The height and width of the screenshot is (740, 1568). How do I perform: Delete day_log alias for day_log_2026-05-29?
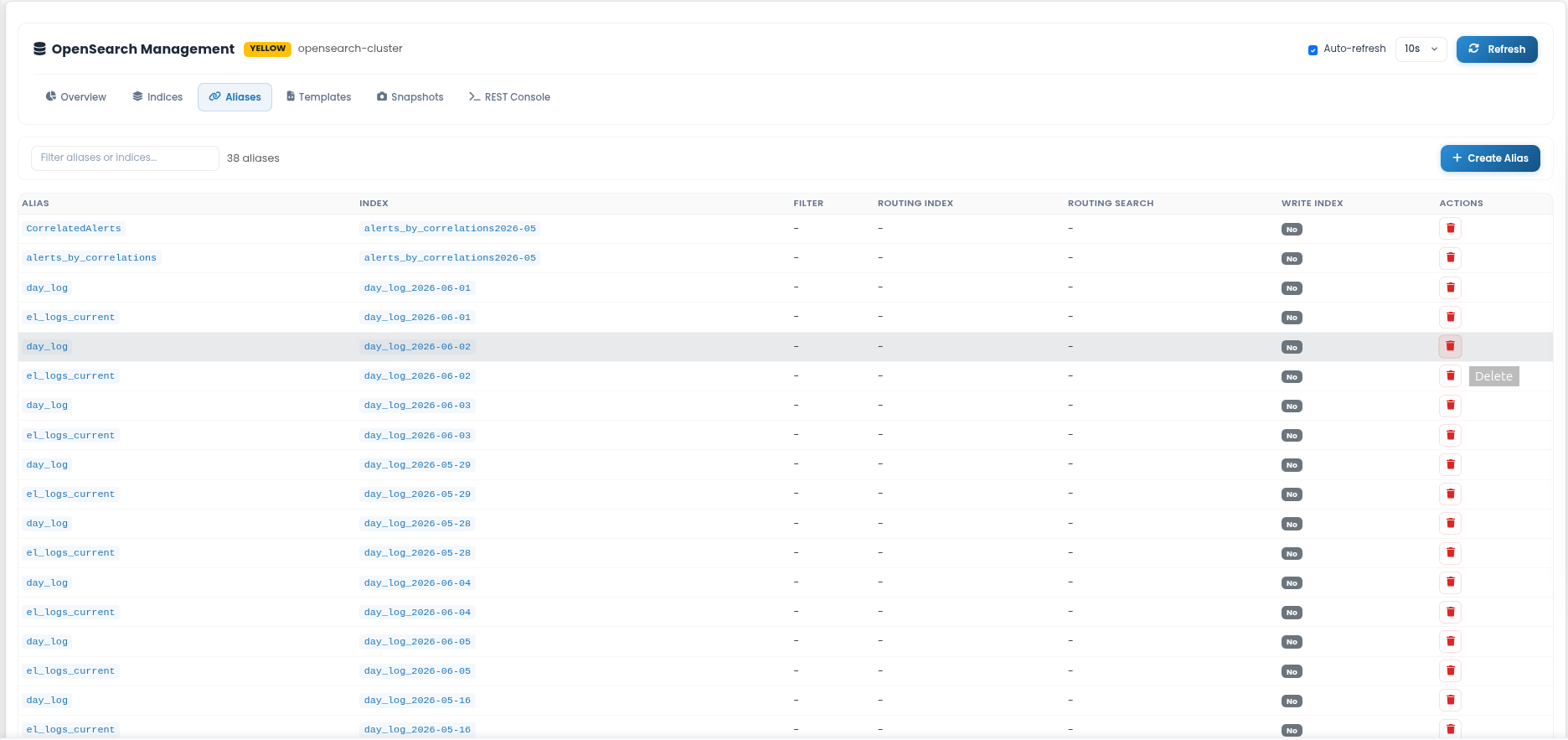(1450, 465)
